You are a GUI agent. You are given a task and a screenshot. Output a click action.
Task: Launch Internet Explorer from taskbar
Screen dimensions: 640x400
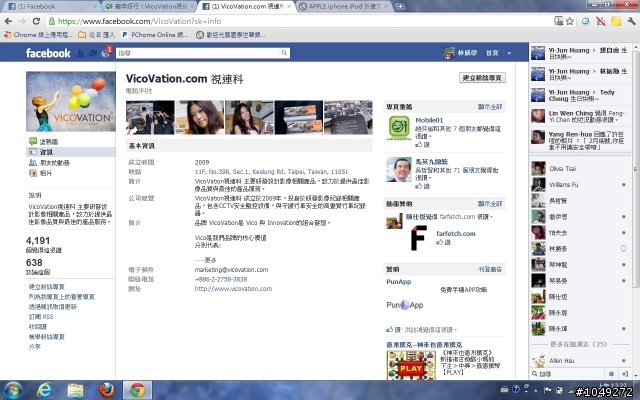44,390
